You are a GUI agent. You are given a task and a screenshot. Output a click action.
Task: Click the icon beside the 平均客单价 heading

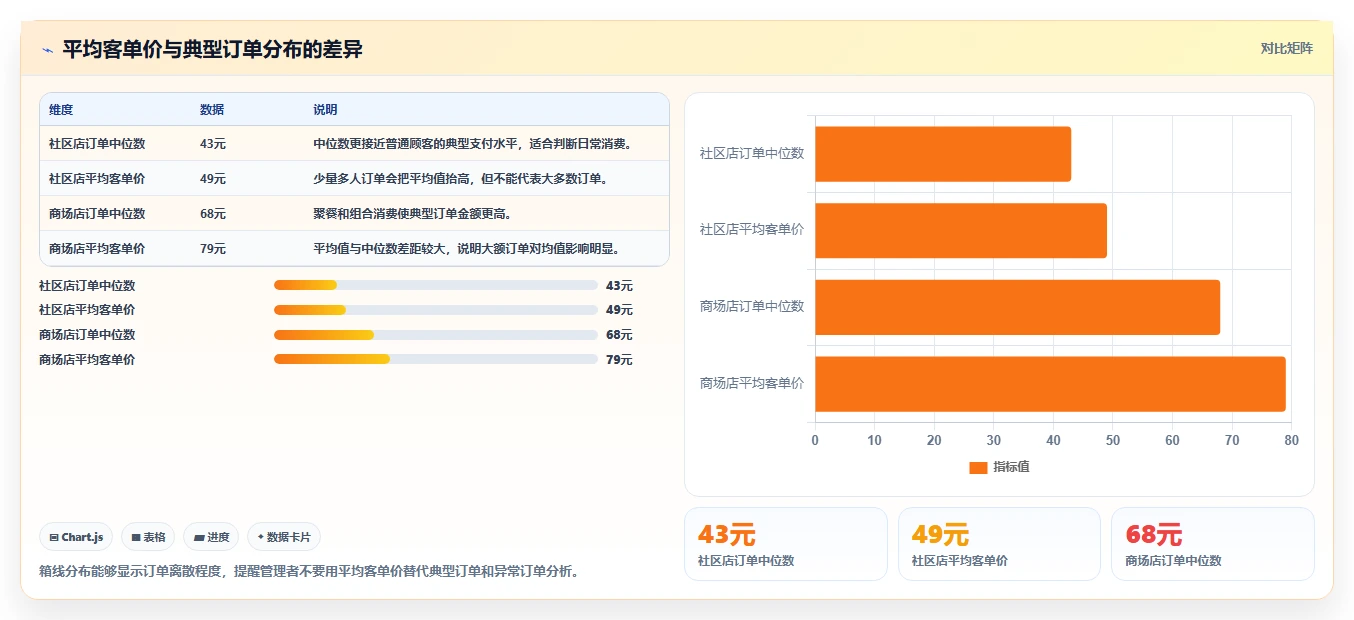point(47,50)
